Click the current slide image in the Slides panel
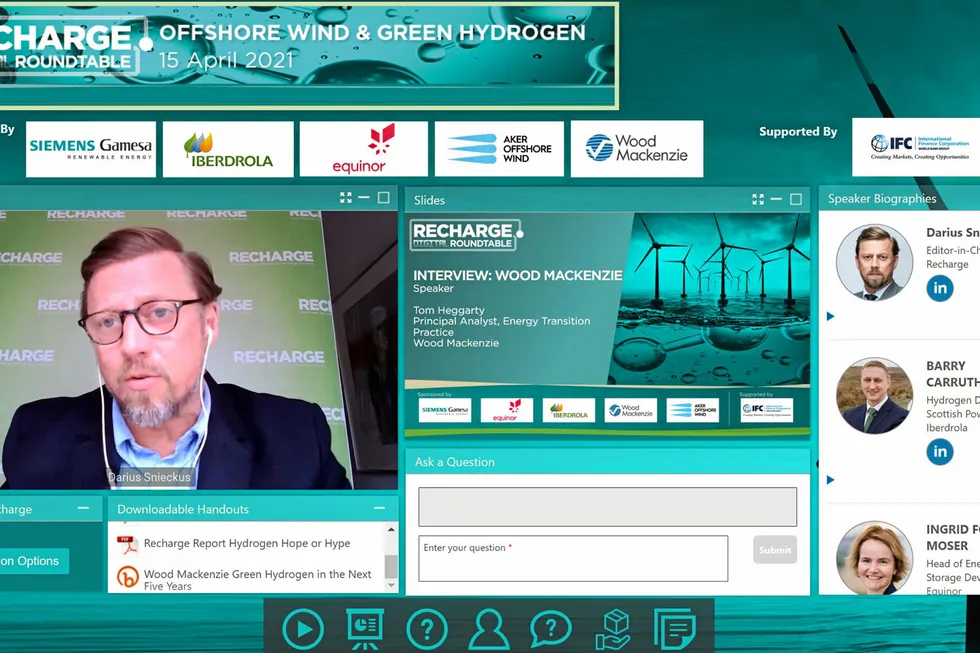This screenshot has width=980, height=653. [x=608, y=324]
